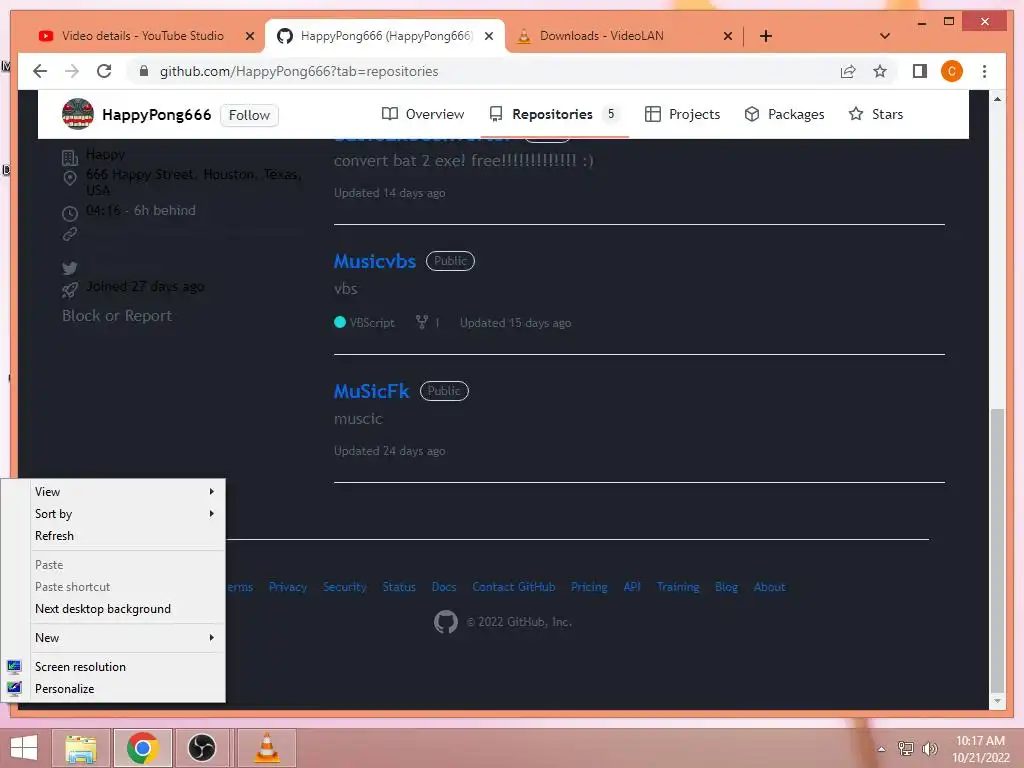The height and width of the screenshot is (768, 1024).
Task: Click the scrollbar up arrow
Action: [997, 99]
